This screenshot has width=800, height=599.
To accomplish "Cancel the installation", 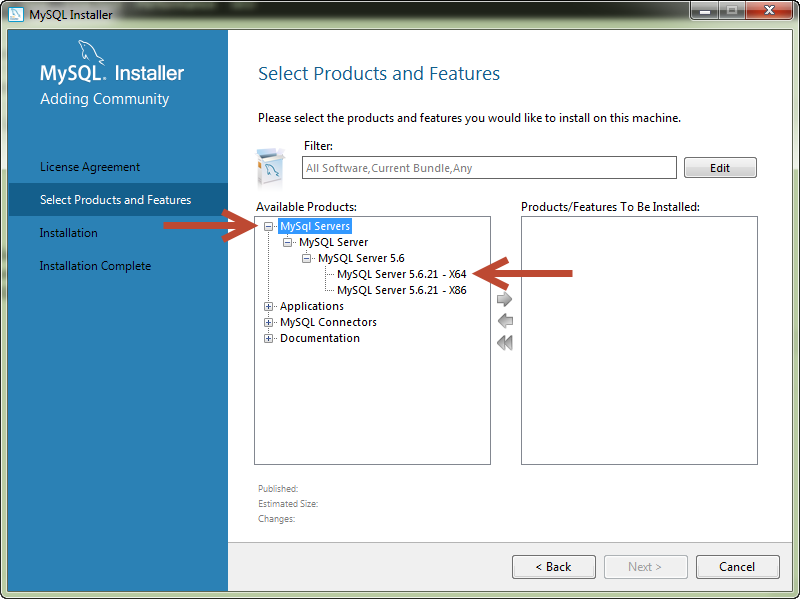I will [737, 567].
